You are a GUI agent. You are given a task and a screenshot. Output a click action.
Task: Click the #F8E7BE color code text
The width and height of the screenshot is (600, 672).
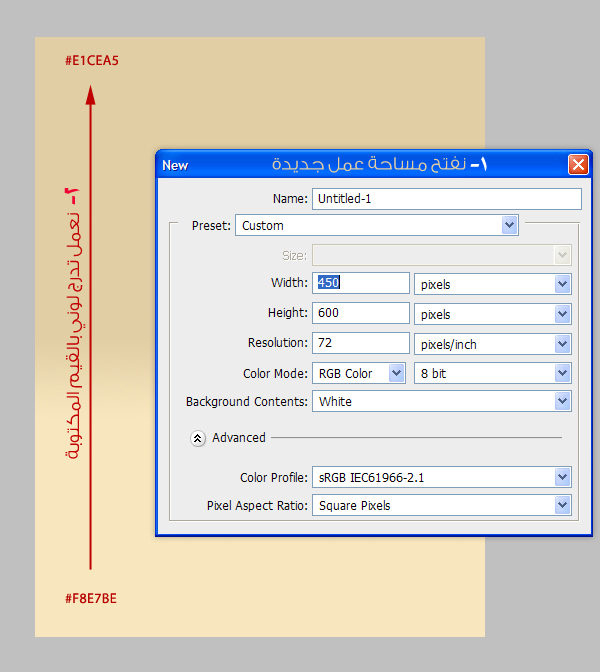91,598
